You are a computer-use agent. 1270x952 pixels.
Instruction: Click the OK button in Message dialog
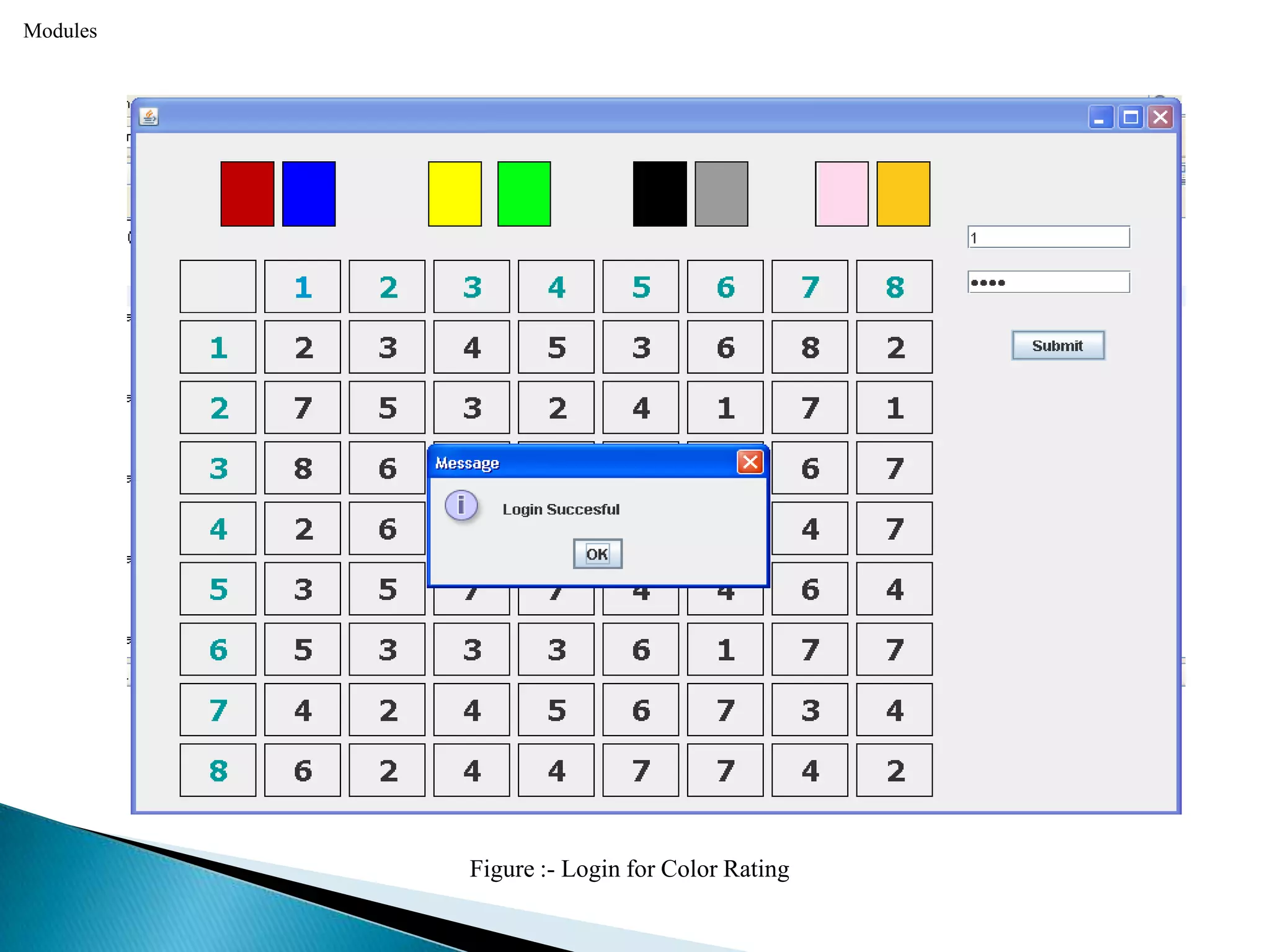(597, 553)
